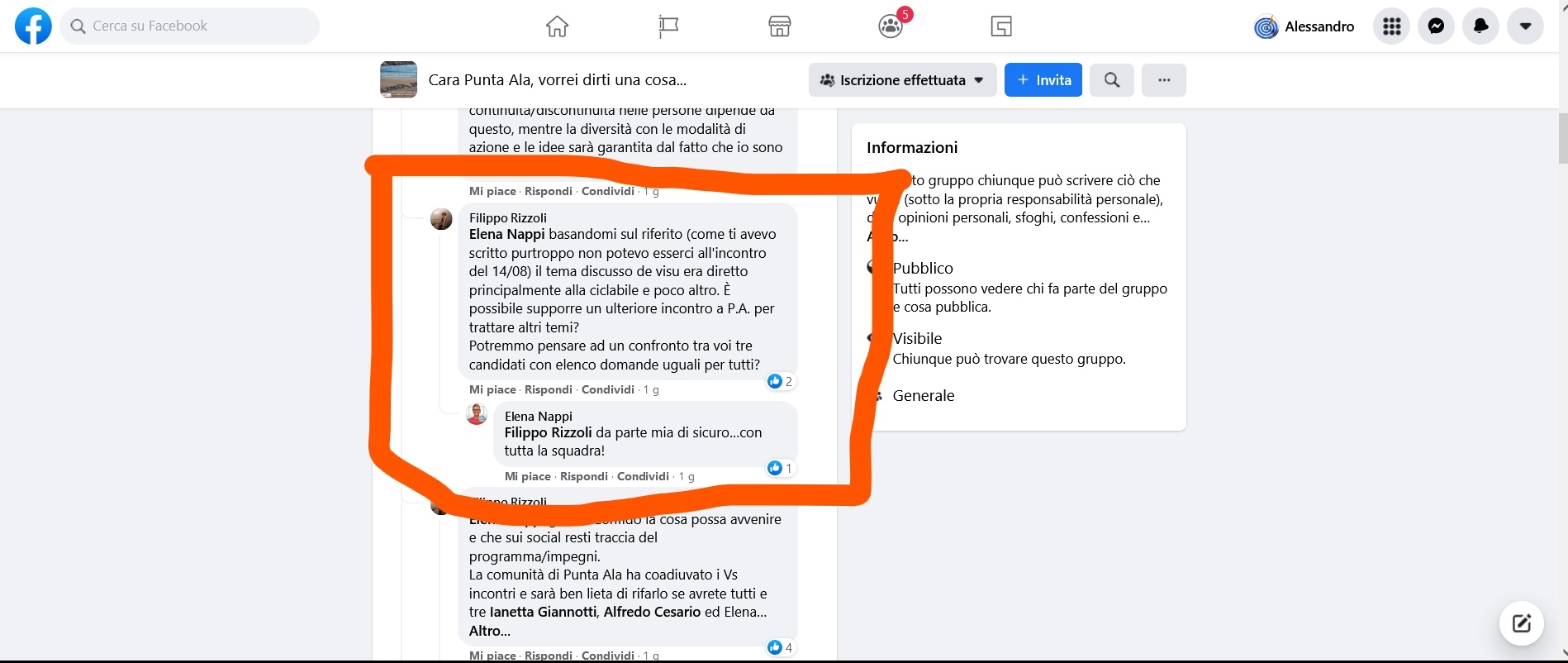
Task: Click the search icon in group header
Action: [1112, 80]
